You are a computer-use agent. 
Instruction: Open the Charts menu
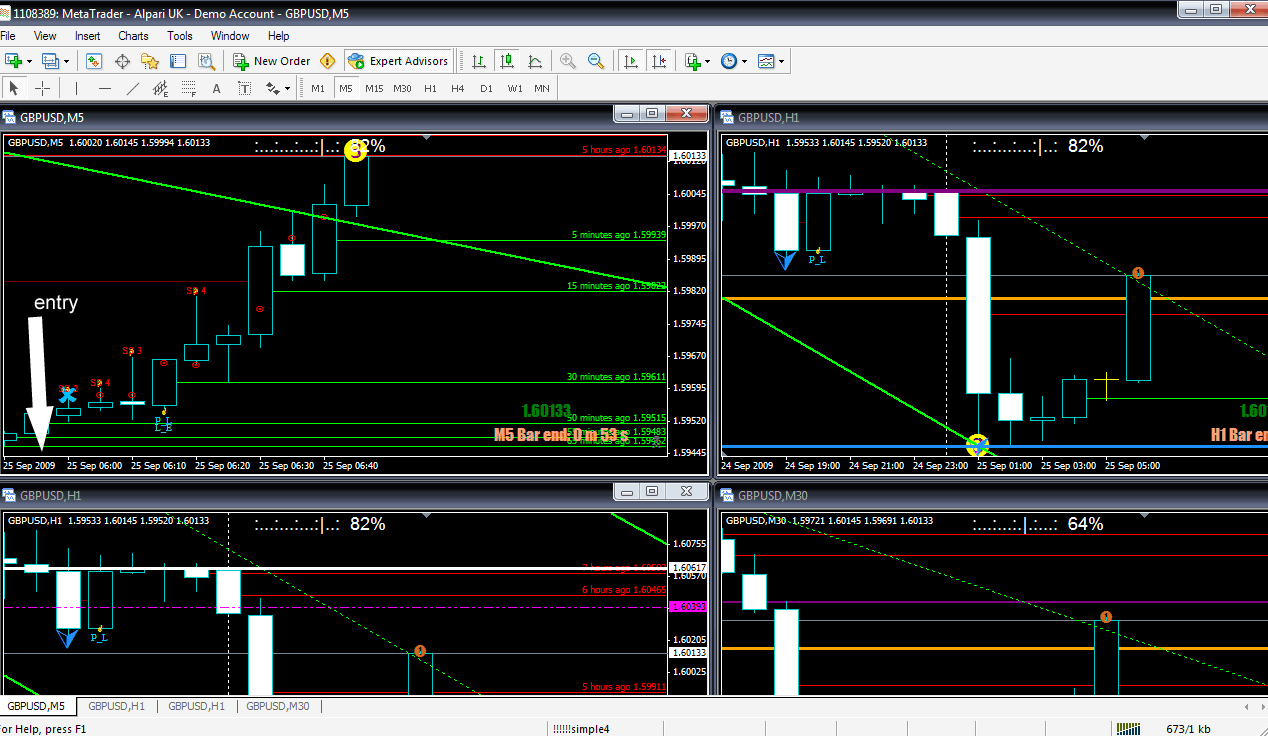tap(133, 36)
